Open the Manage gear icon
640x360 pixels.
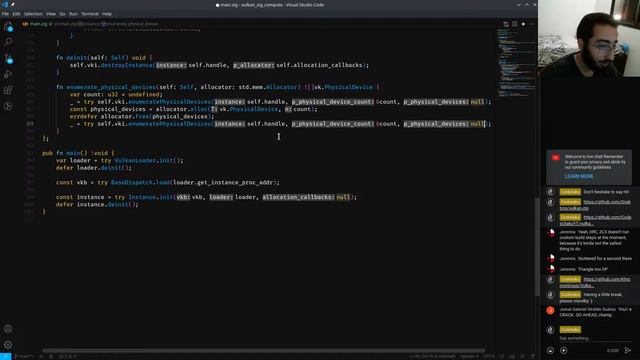(x=8, y=344)
